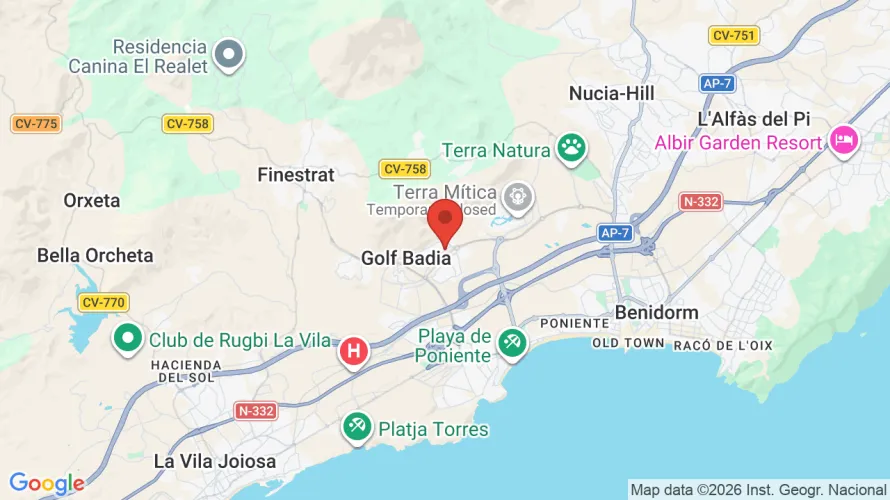This screenshot has width=890, height=500.
Task: Click the Google logo
Action: pyautogui.click(x=47, y=484)
